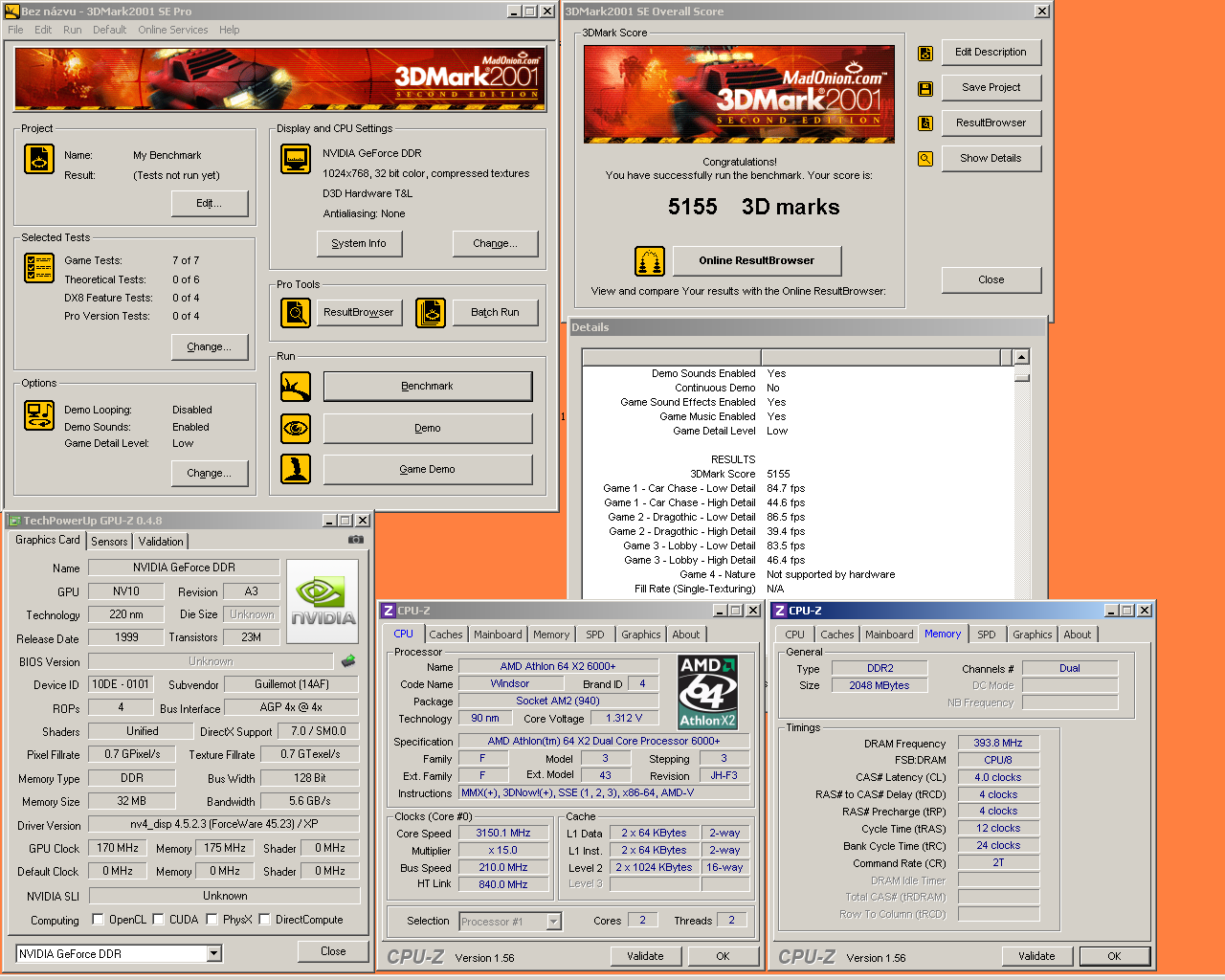Click the icon next to Edit Description
Viewport: 1225px width, 980px height.
click(925, 54)
